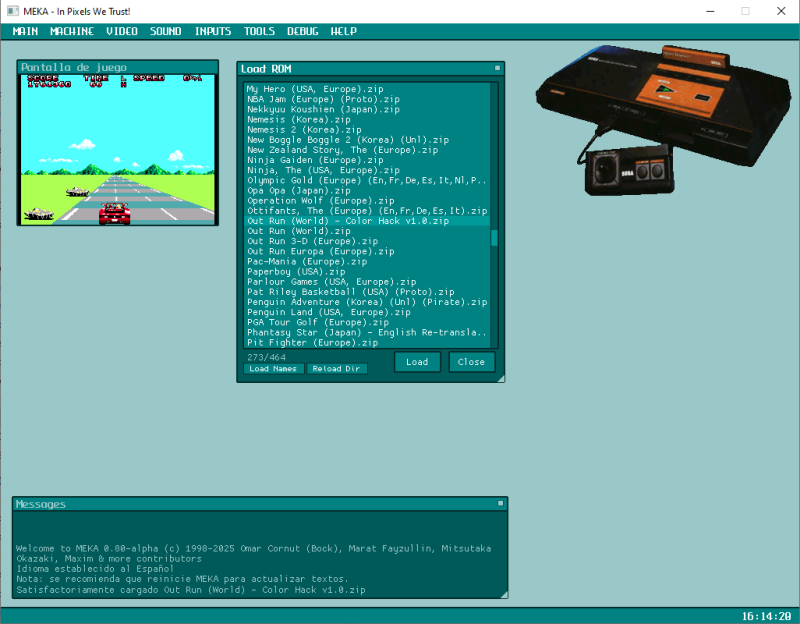The height and width of the screenshot is (624, 800).
Task: Select Nekkyuu Koushien (Japan).zip
Action: pyautogui.click(x=367, y=109)
